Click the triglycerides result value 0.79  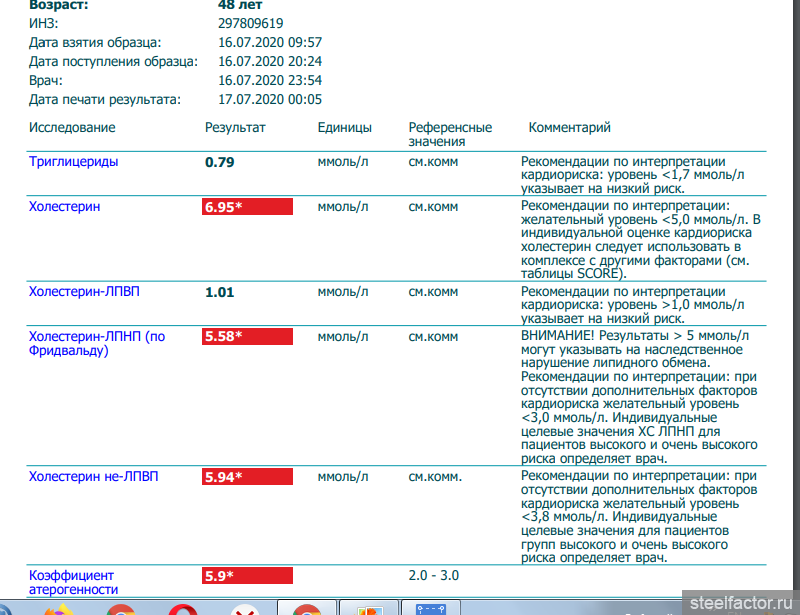click(x=219, y=162)
